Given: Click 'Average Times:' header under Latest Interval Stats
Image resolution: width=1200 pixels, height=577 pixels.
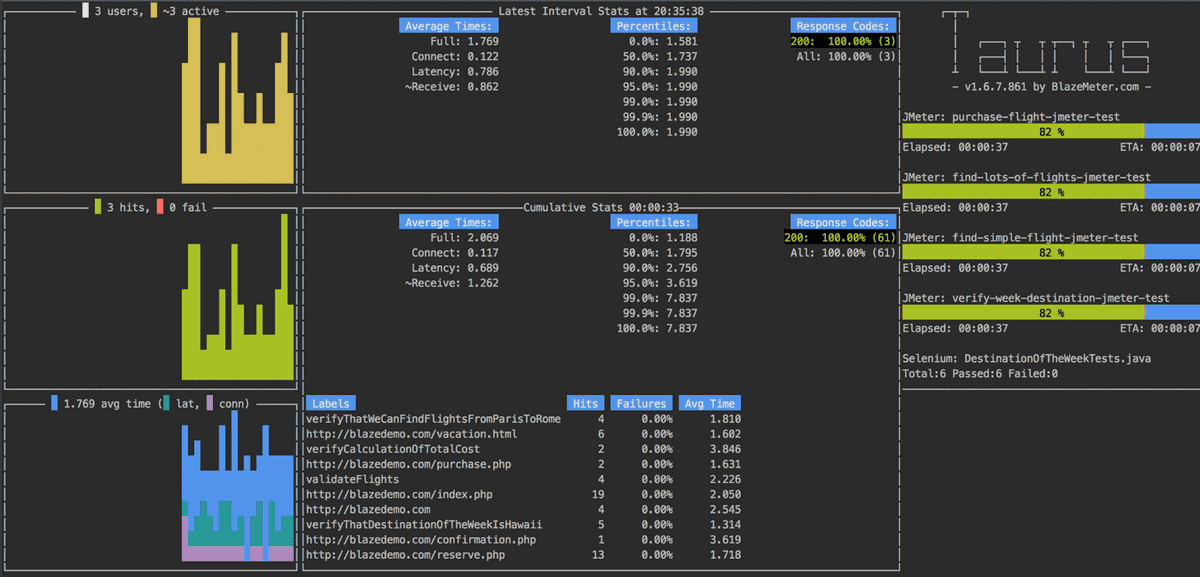Looking at the screenshot, I should pos(448,26).
